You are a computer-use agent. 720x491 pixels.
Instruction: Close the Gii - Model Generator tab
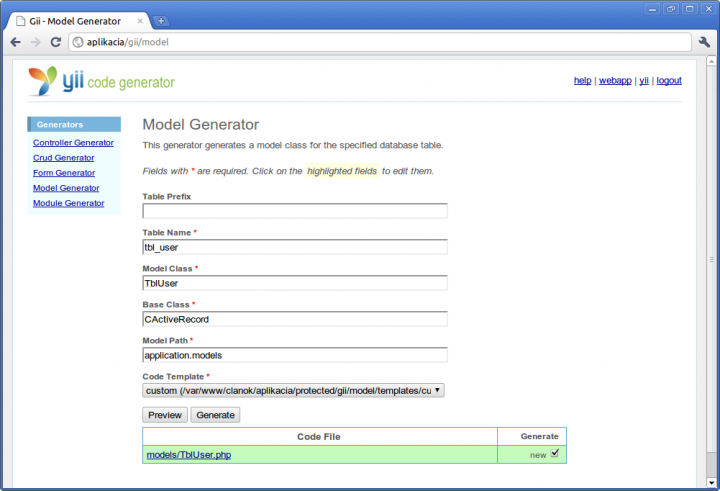(x=140, y=21)
